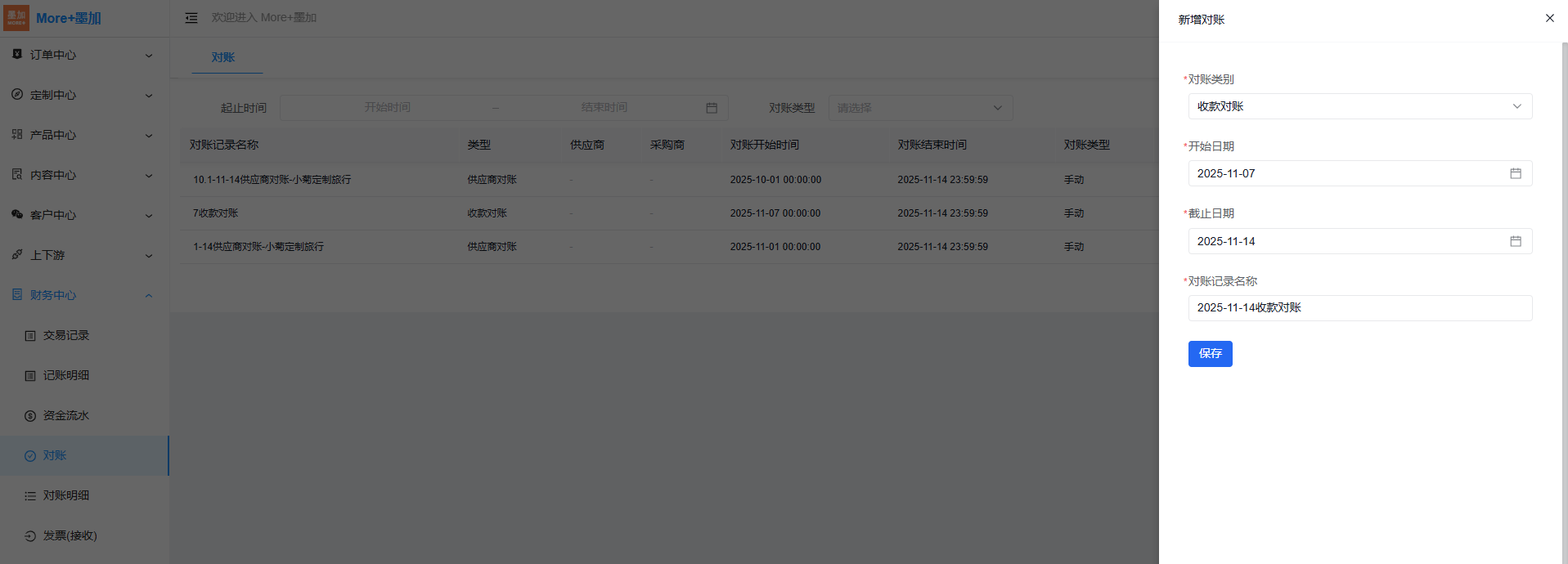Expand 订单中心 sidebar menu
1568x564 pixels.
82,55
